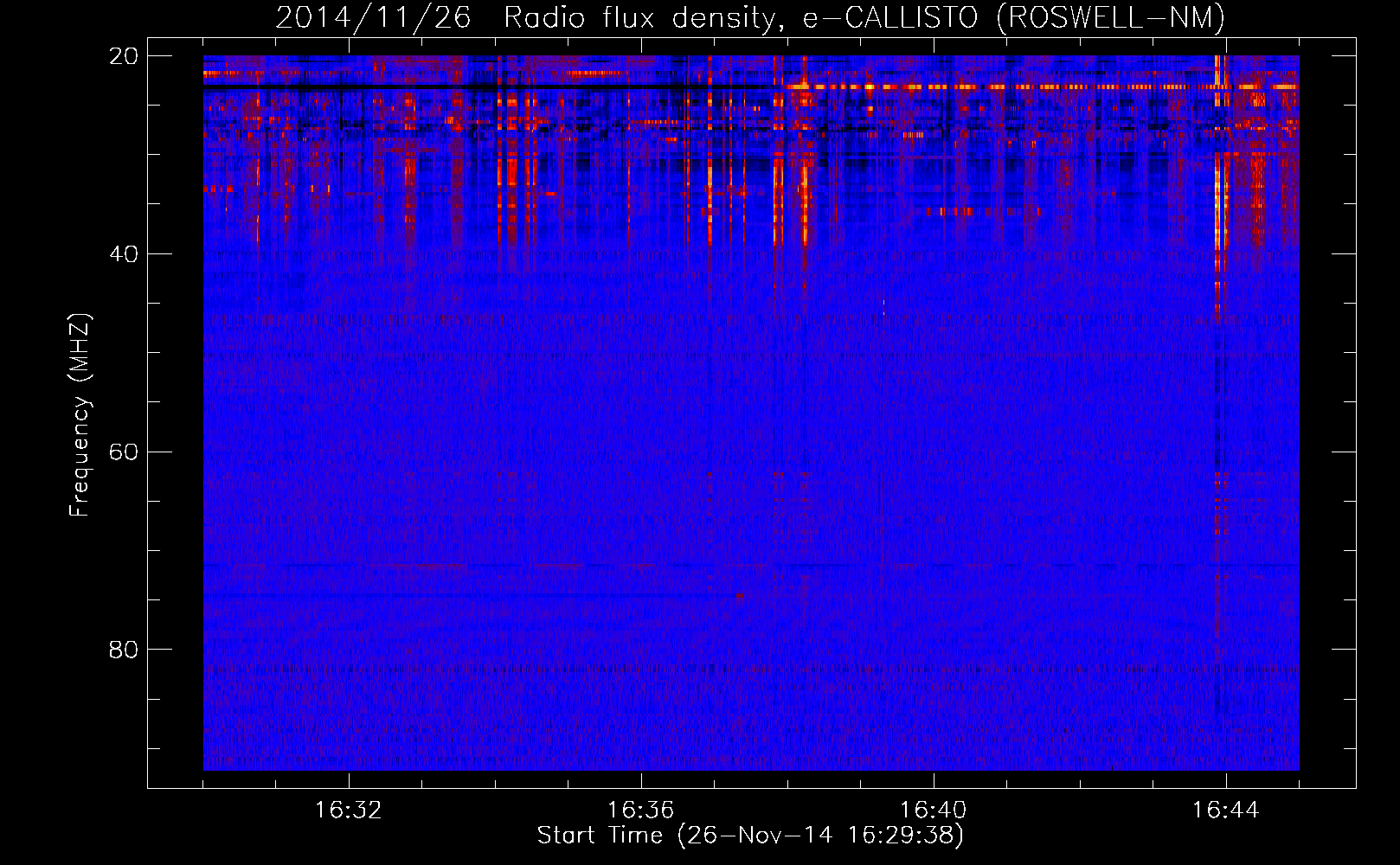Click the plot title 'Radio flux density, e-CALLISTO (ROSWELL-NM)'
1400x865 pixels.
tap(864, 18)
